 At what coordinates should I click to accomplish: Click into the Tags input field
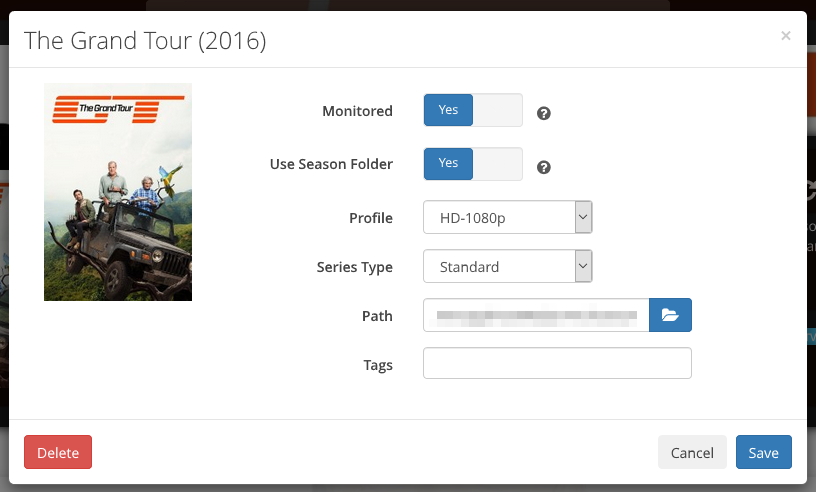tap(557, 363)
